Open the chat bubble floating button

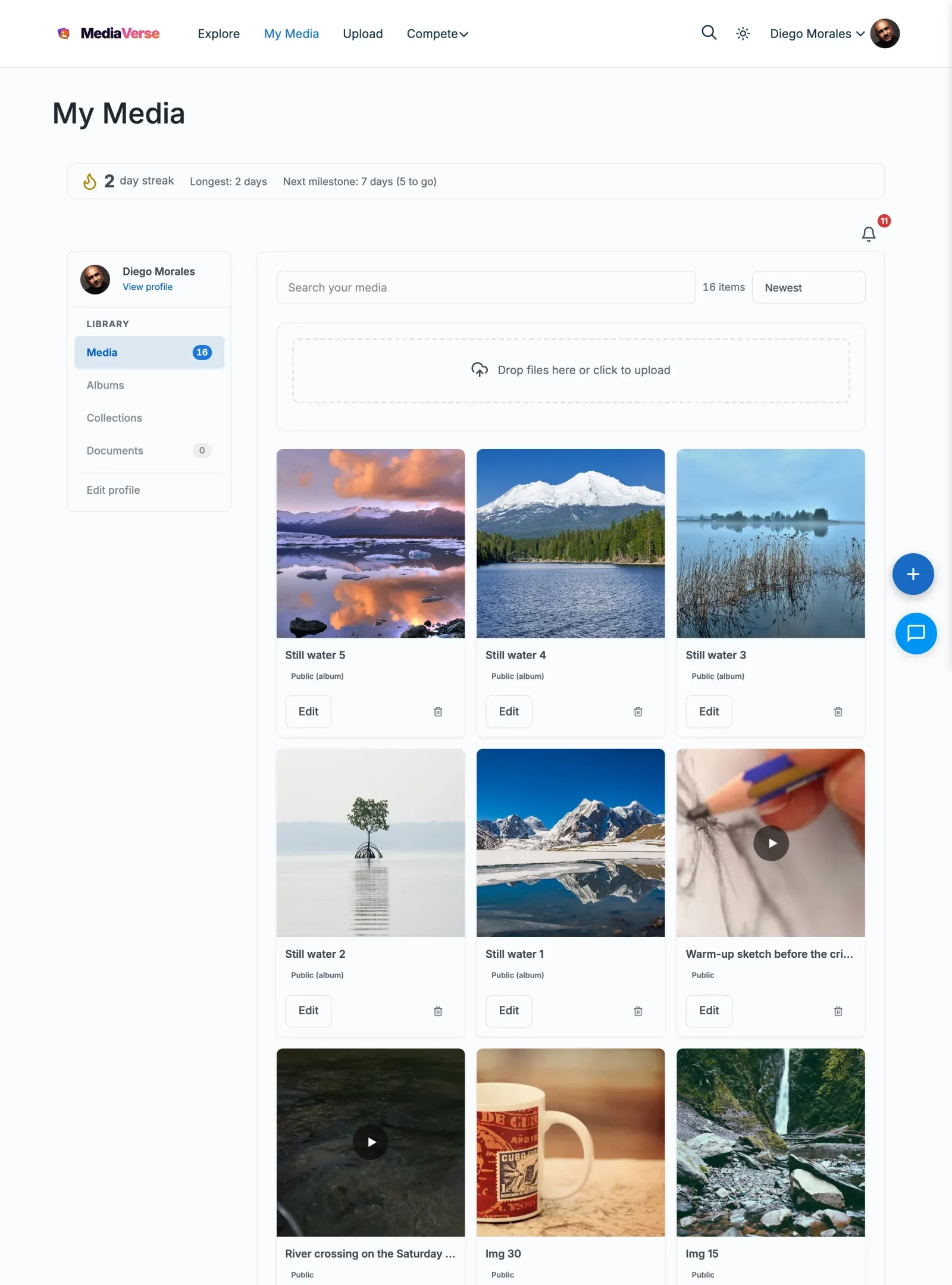click(916, 634)
